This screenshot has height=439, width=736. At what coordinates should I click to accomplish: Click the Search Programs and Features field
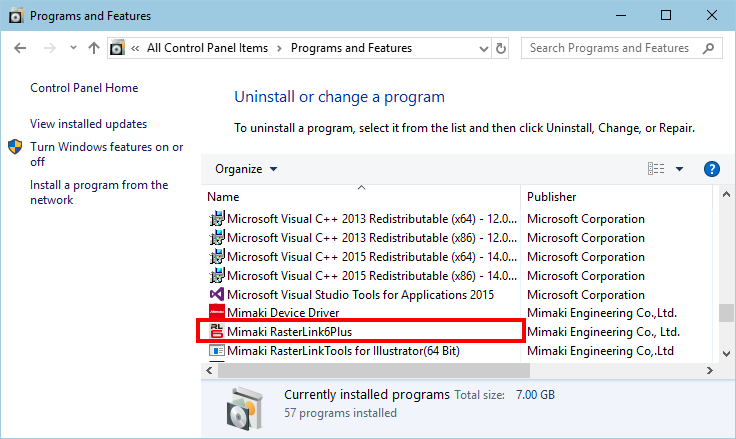pyautogui.click(x=610, y=48)
